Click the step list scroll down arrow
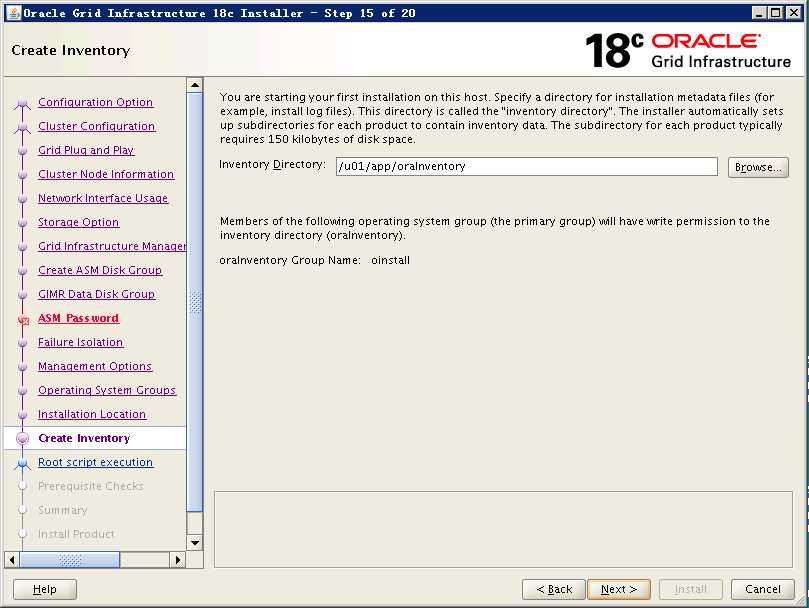The height and width of the screenshot is (608, 809). (195, 543)
